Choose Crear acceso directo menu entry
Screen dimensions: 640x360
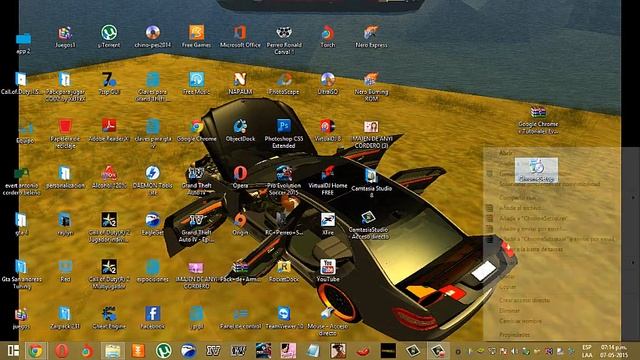click(524, 300)
